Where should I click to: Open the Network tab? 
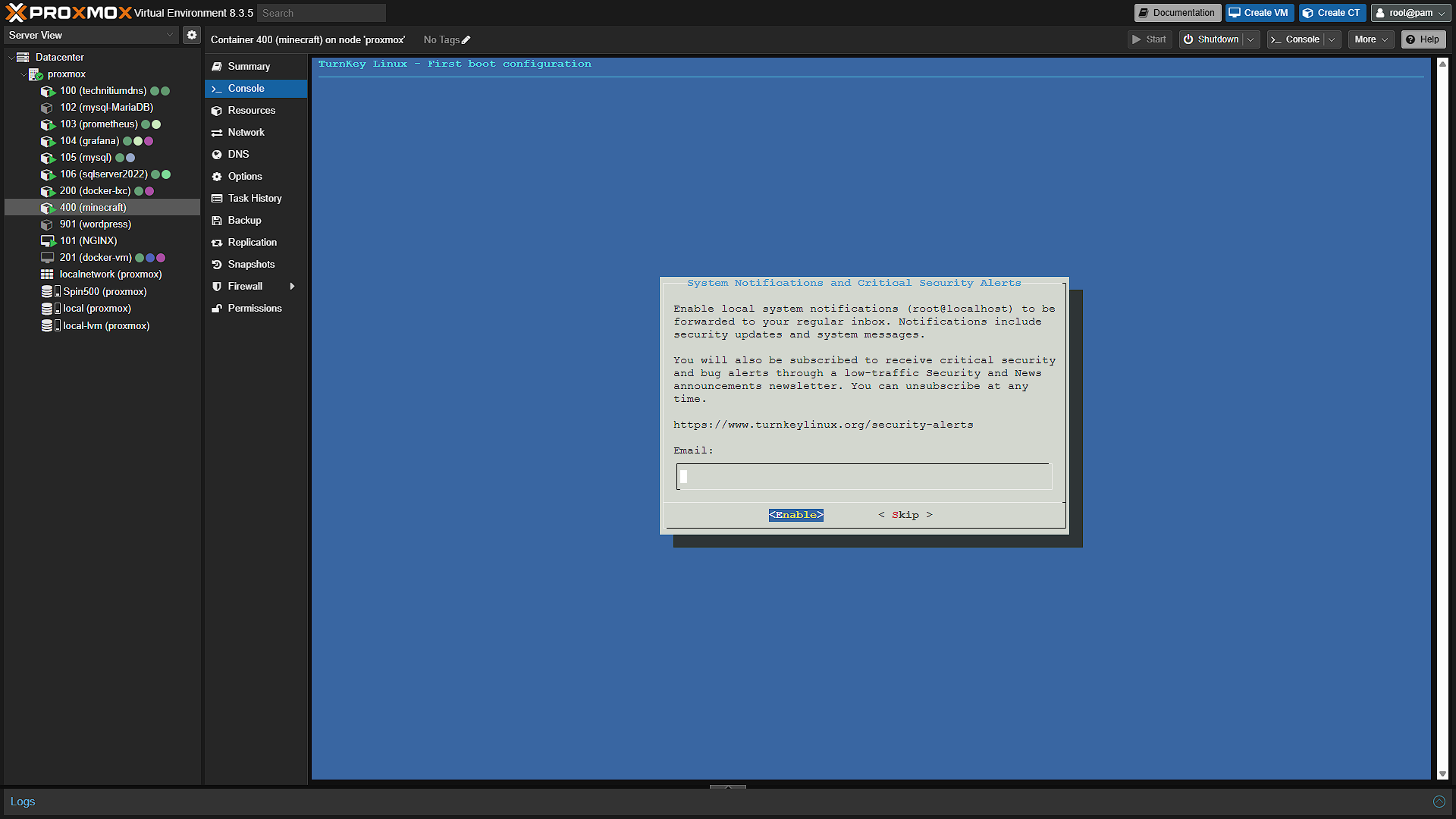[x=256, y=132]
